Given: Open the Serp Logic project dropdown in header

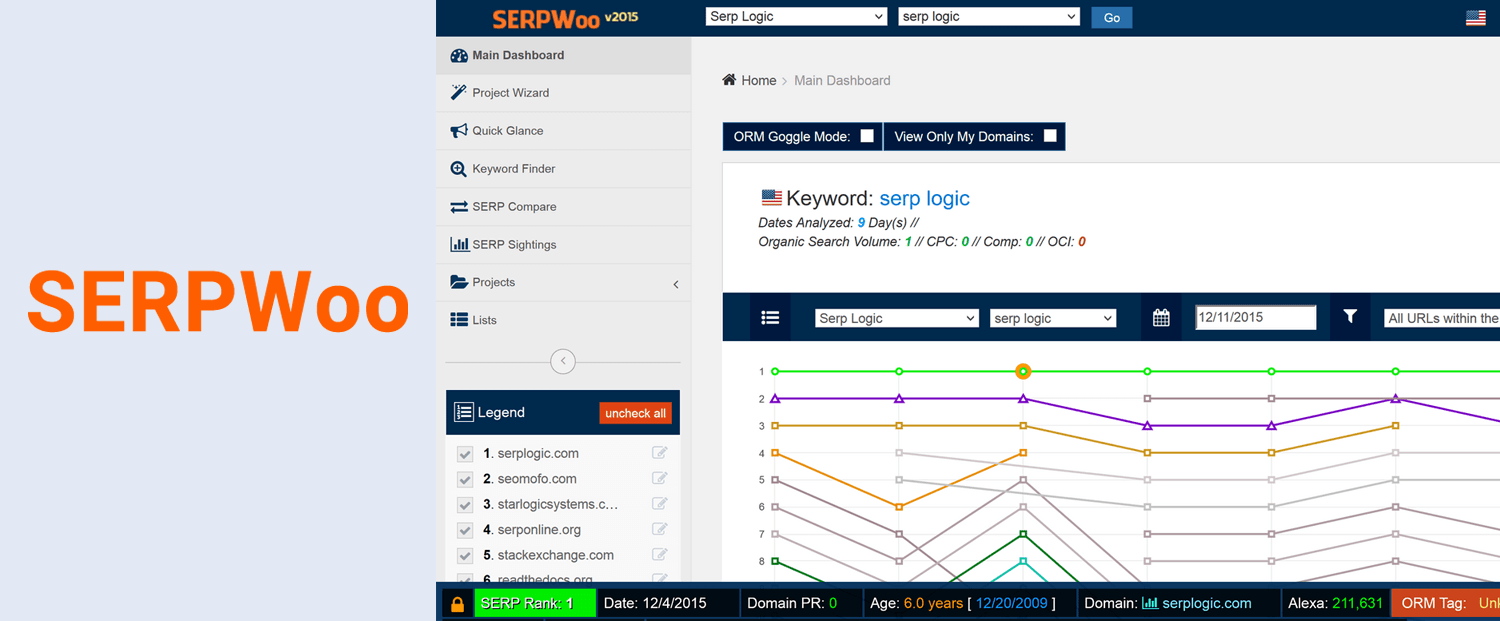Looking at the screenshot, I should 796,17.
